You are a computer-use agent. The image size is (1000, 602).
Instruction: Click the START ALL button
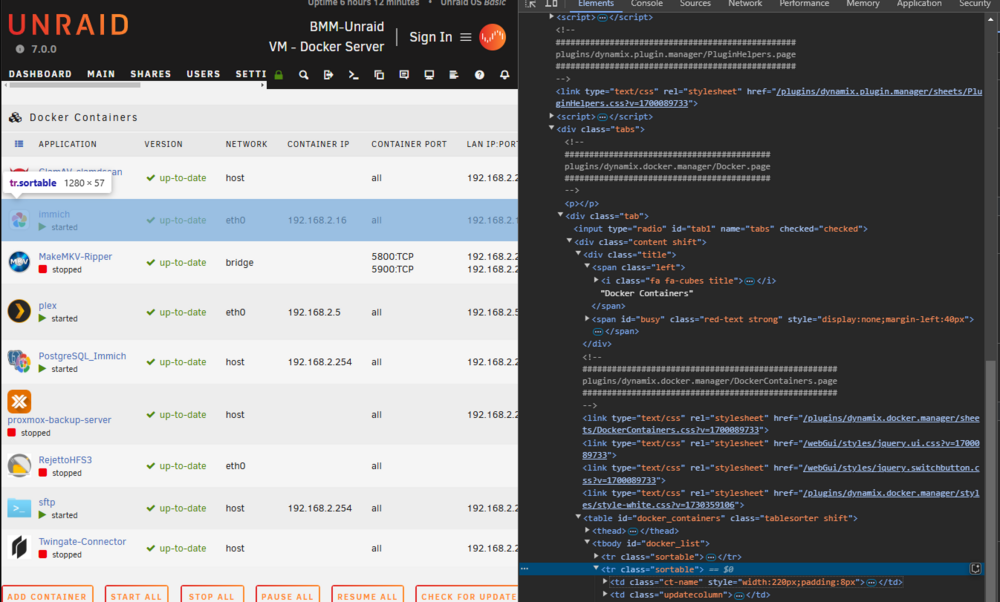136,596
